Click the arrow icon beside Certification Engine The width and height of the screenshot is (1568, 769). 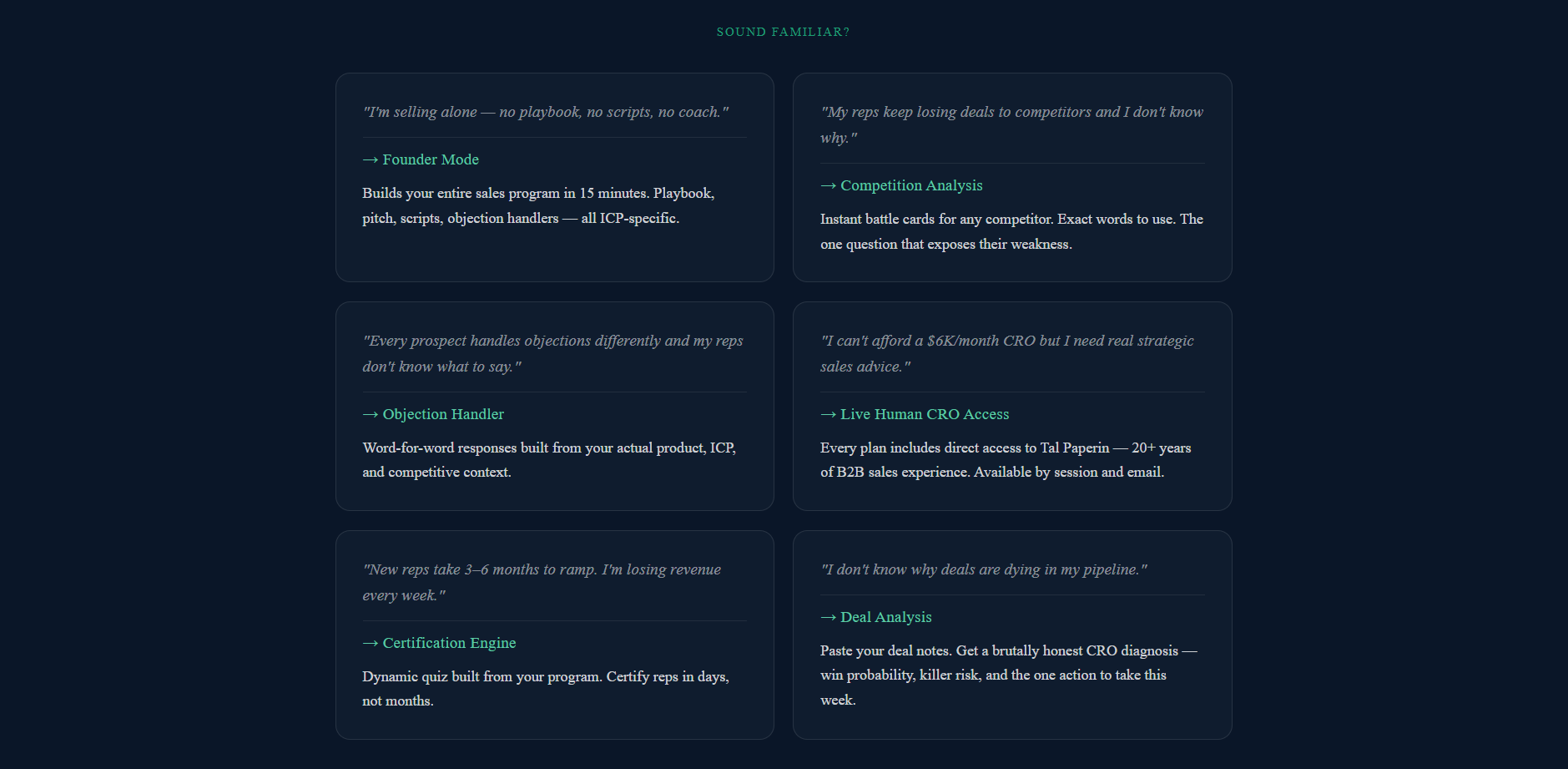click(371, 643)
